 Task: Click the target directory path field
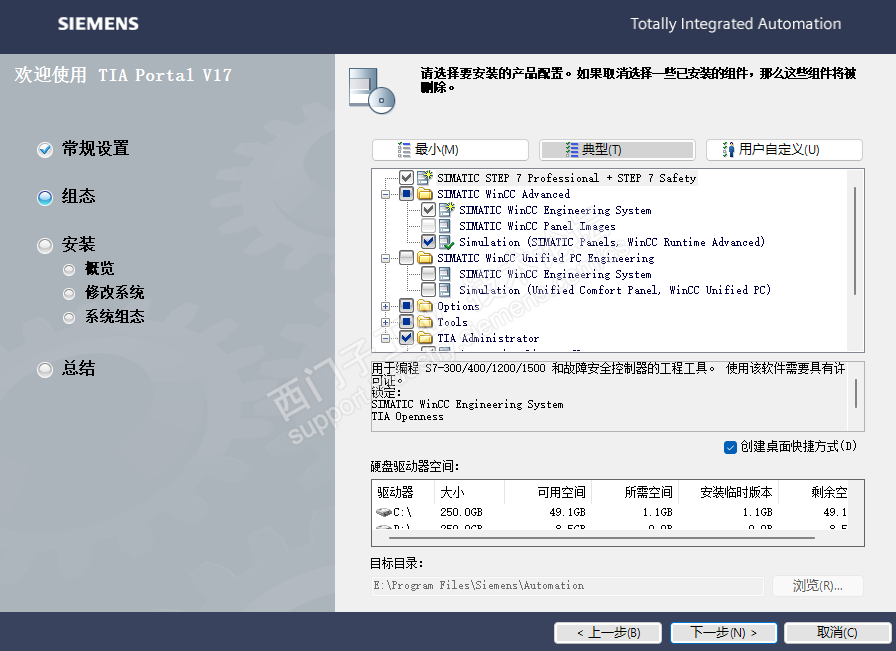coord(567,586)
